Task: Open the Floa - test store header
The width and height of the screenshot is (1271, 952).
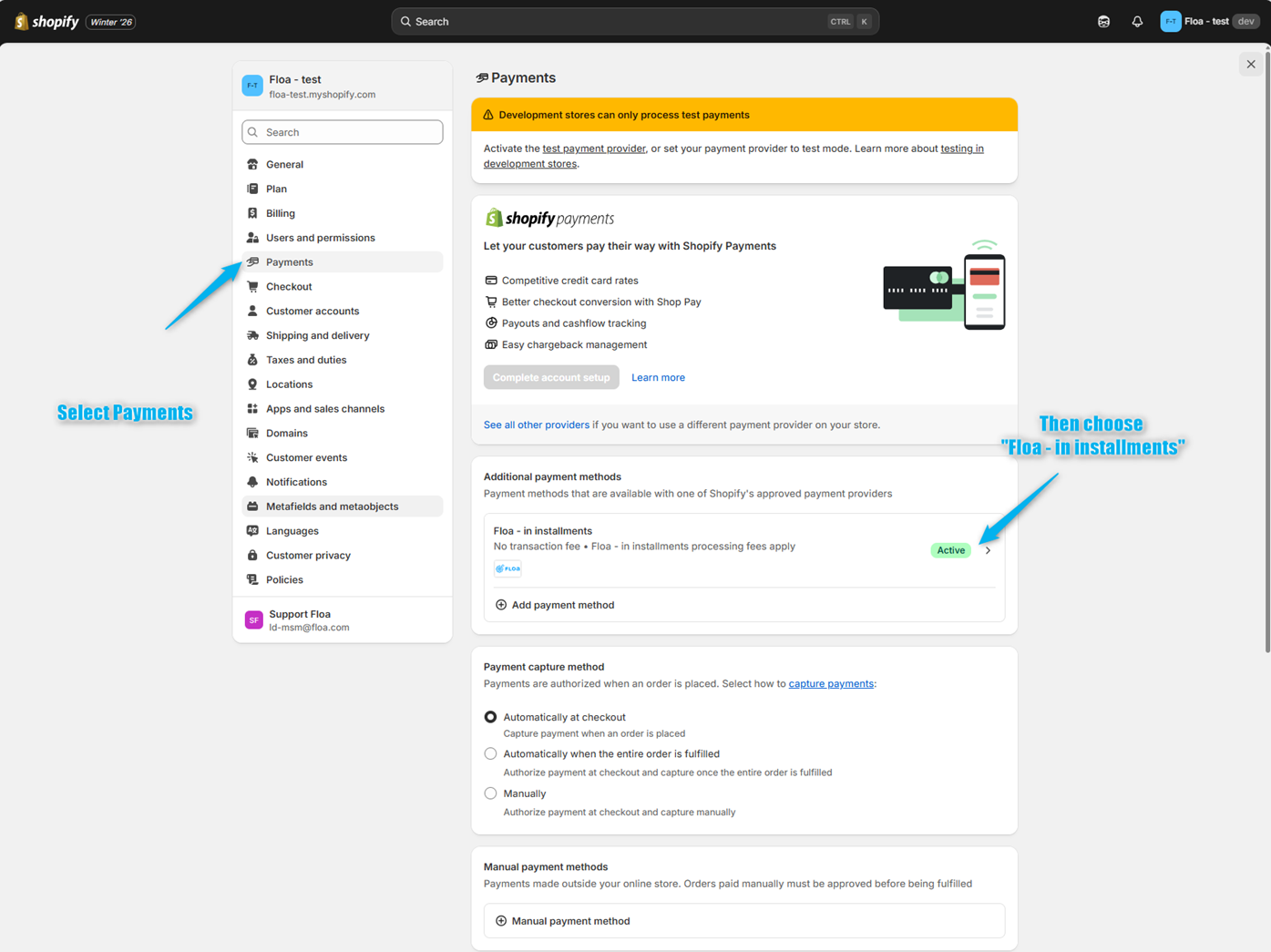Action: tap(343, 87)
